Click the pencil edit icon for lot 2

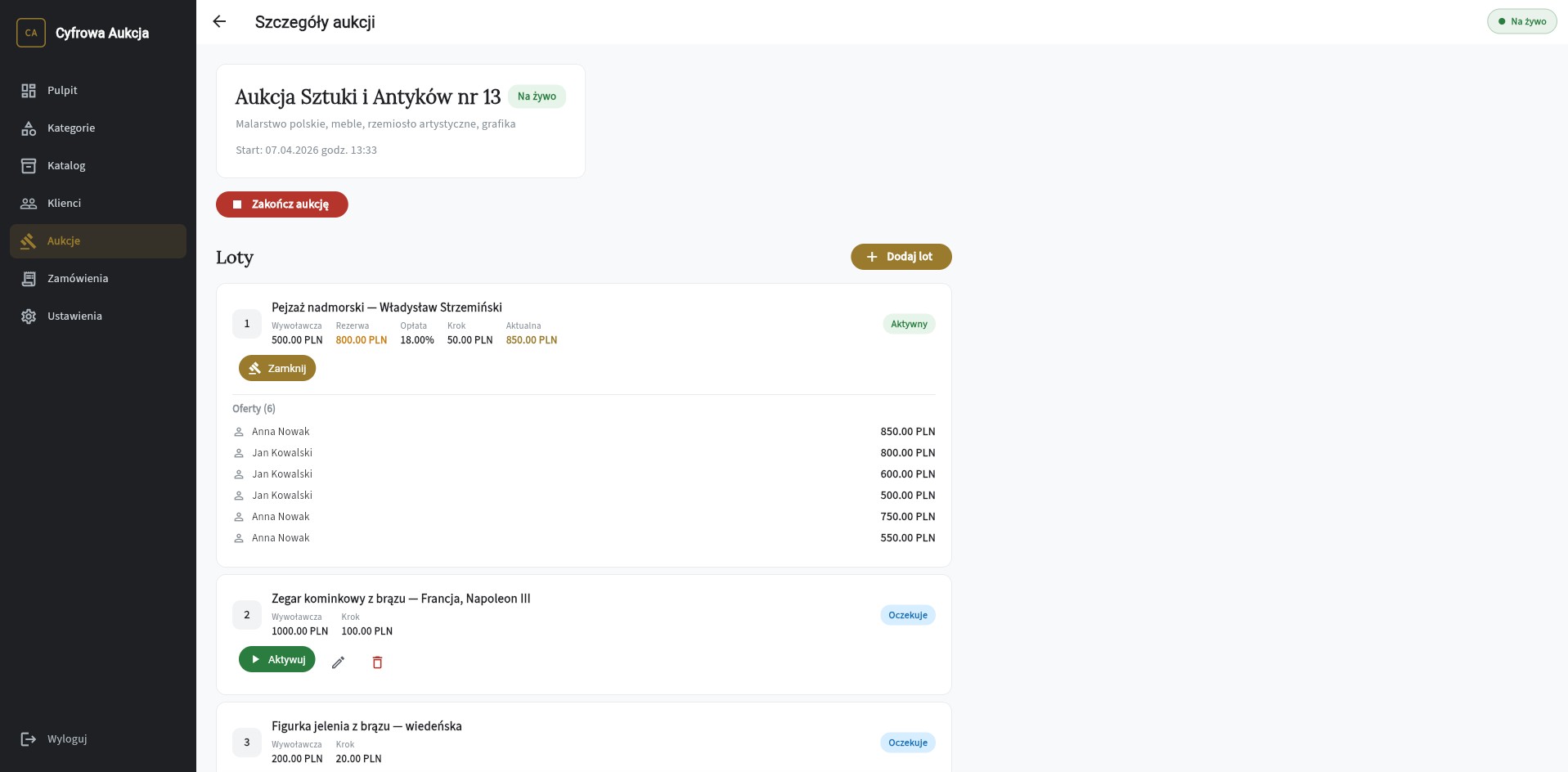(338, 662)
